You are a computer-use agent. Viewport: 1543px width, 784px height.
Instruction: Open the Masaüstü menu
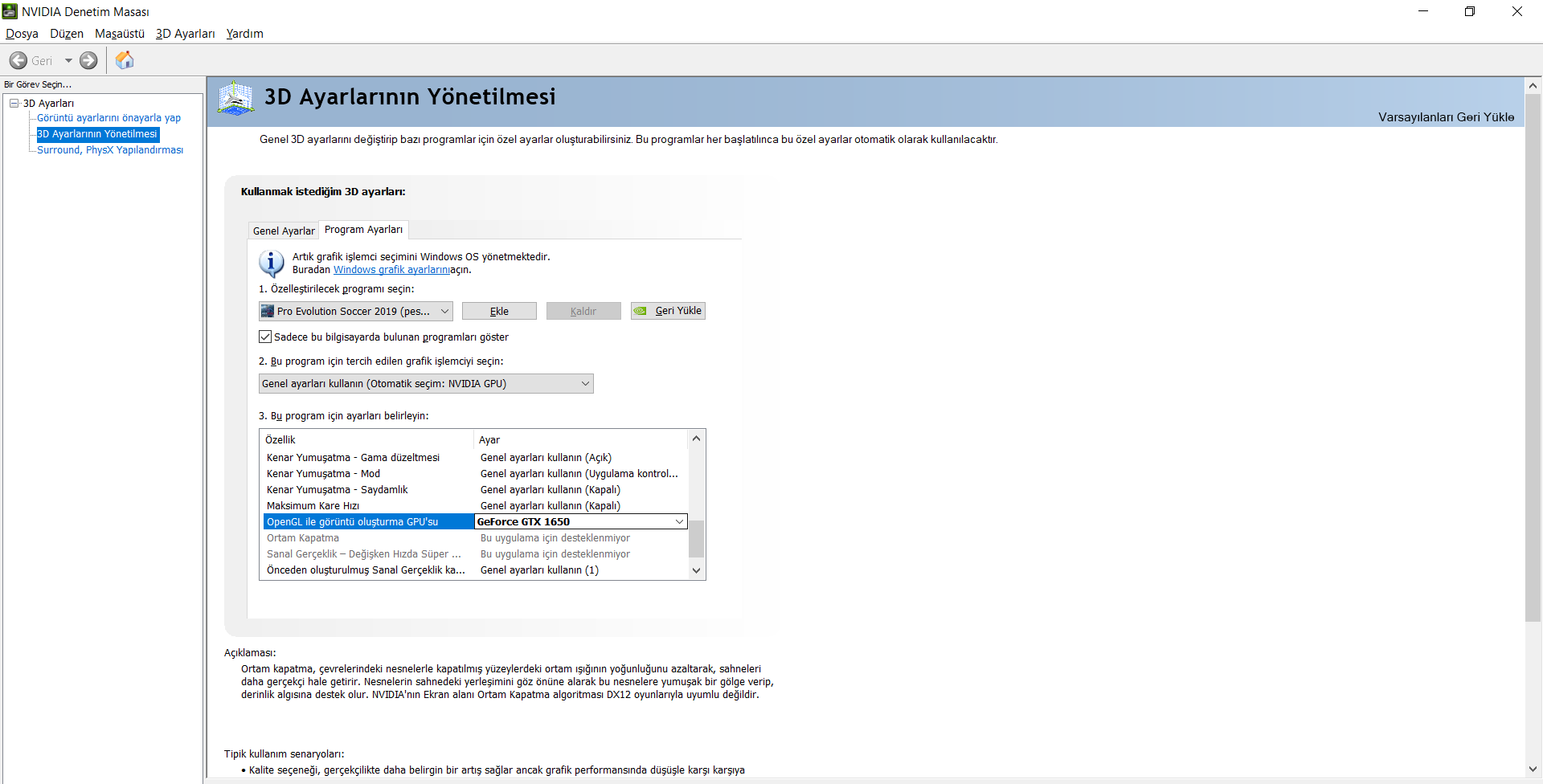[120, 34]
